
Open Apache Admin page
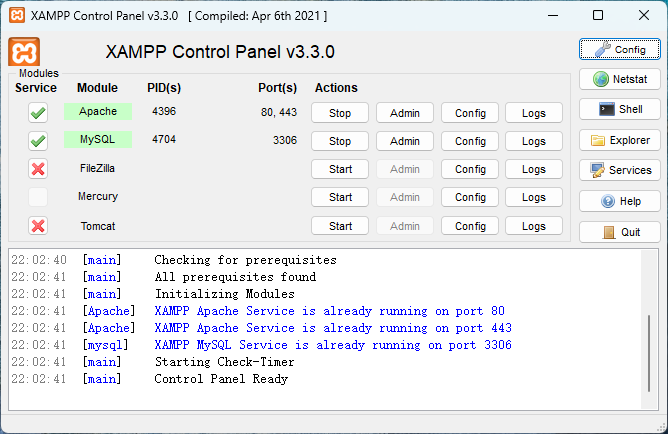coord(405,113)
